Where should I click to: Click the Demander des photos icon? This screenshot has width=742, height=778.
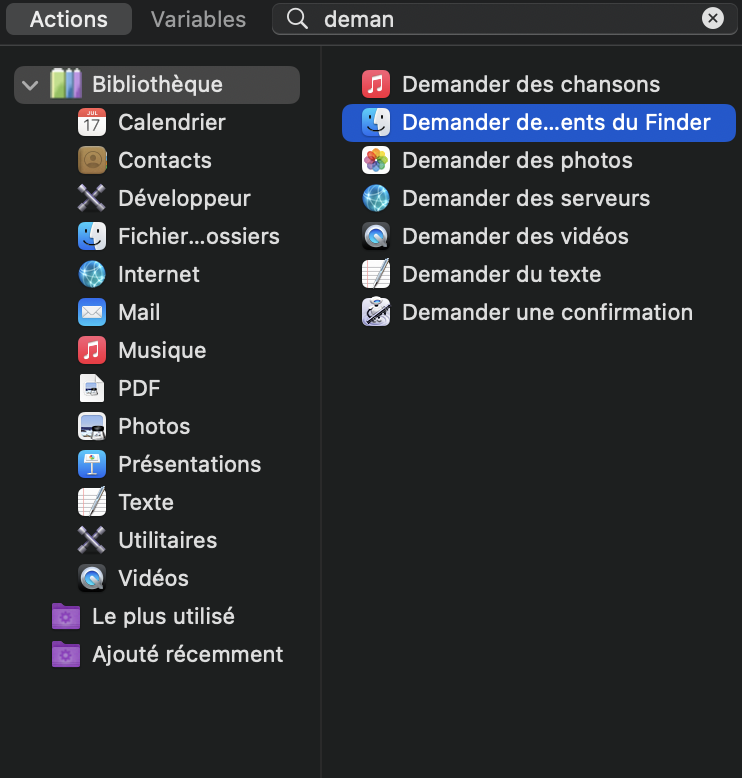click(376, 161)
